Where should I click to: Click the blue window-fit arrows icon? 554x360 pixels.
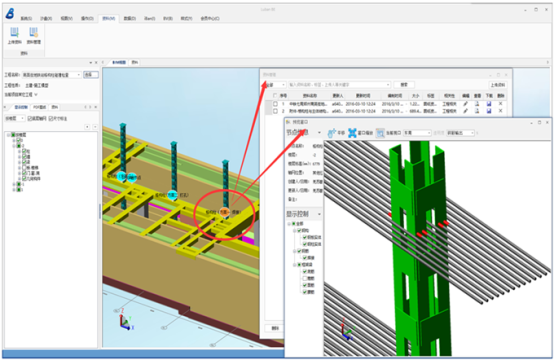[352, 133]
